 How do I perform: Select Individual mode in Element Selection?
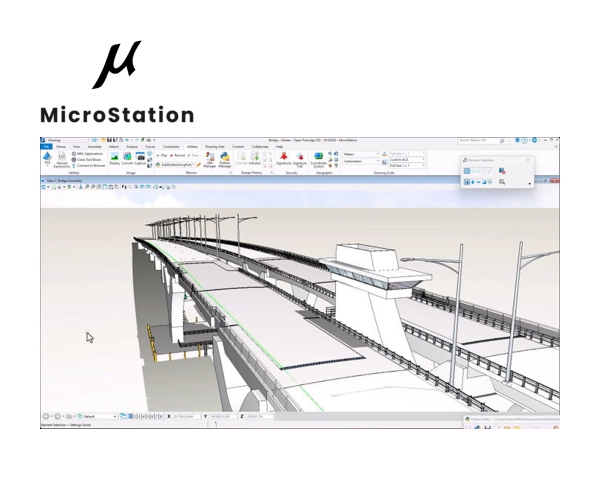click(x=467, y=171)
